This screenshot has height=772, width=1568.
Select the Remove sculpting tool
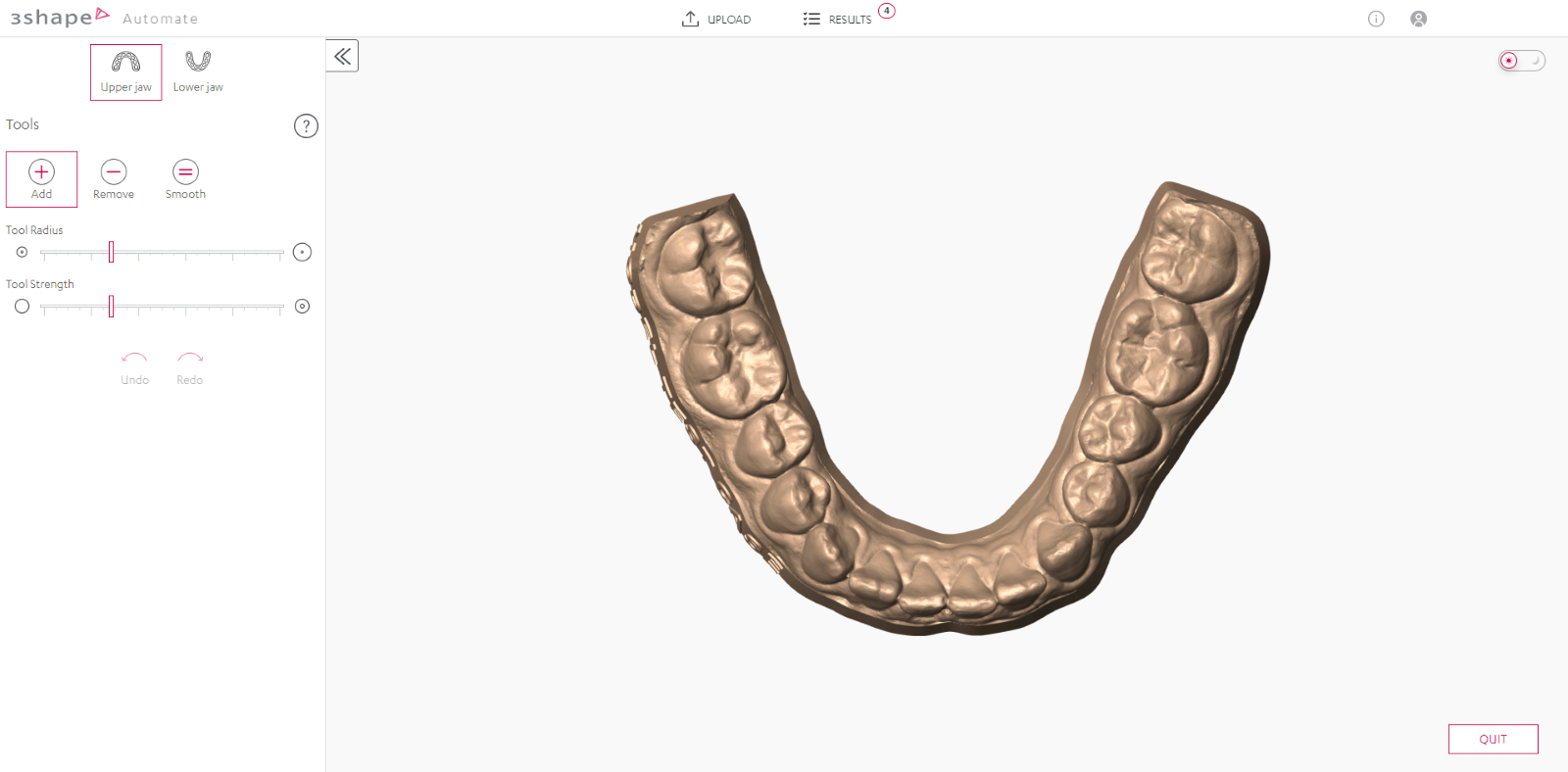114,179
